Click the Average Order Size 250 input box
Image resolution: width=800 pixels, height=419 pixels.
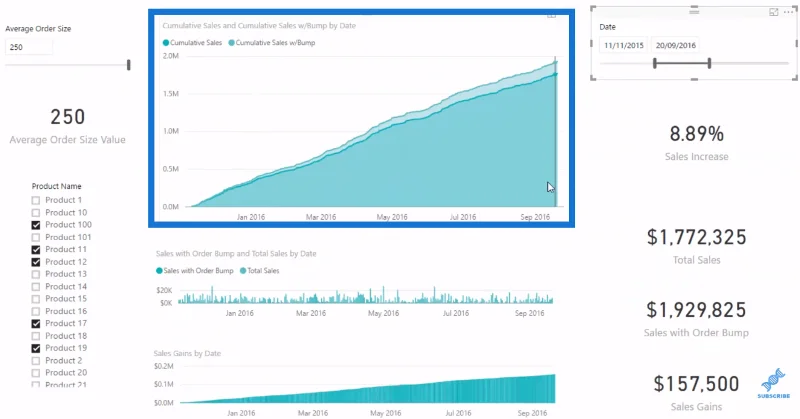pos(29,47)
